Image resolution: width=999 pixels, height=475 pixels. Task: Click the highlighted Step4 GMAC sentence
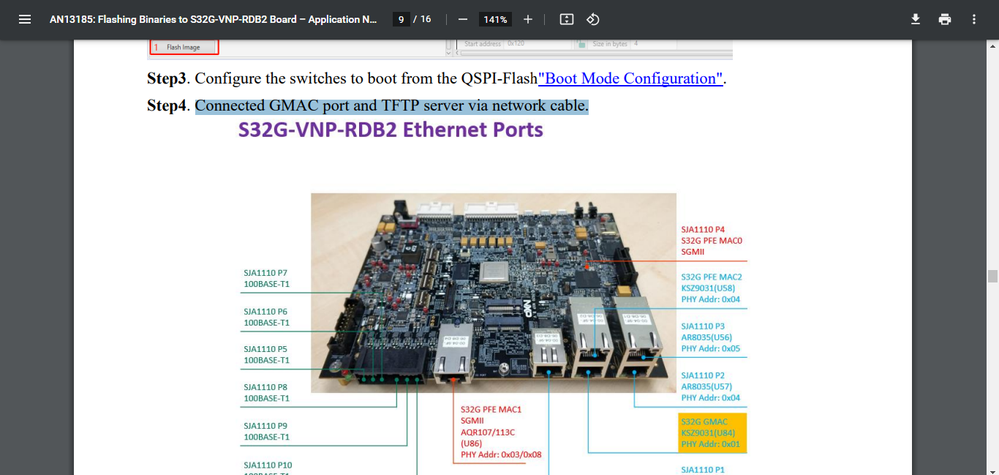click(x=392, y=106)
